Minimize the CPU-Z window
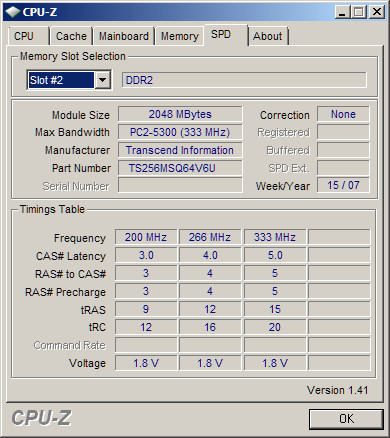 tap(342, 12)
